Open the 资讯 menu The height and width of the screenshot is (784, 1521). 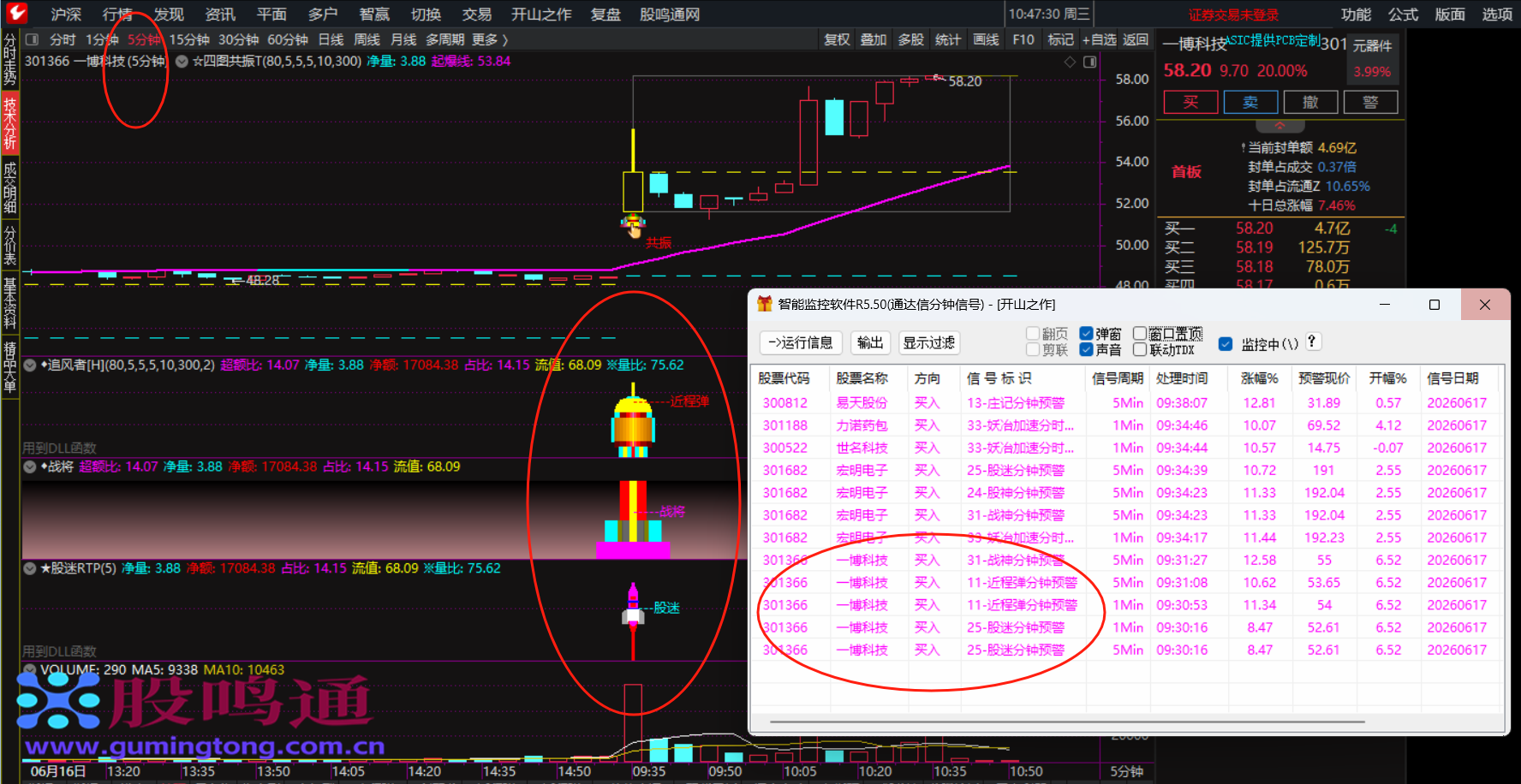point(220,15)
